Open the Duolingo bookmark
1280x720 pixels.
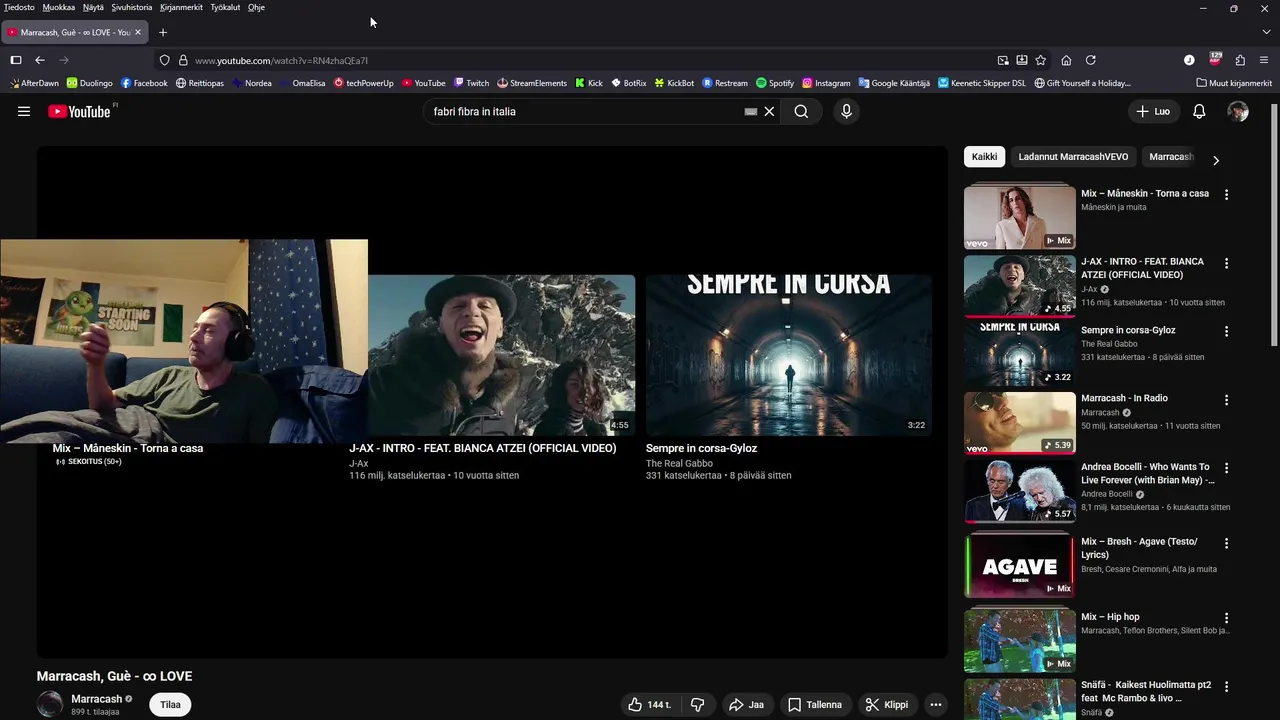click(x=90, y=83)
